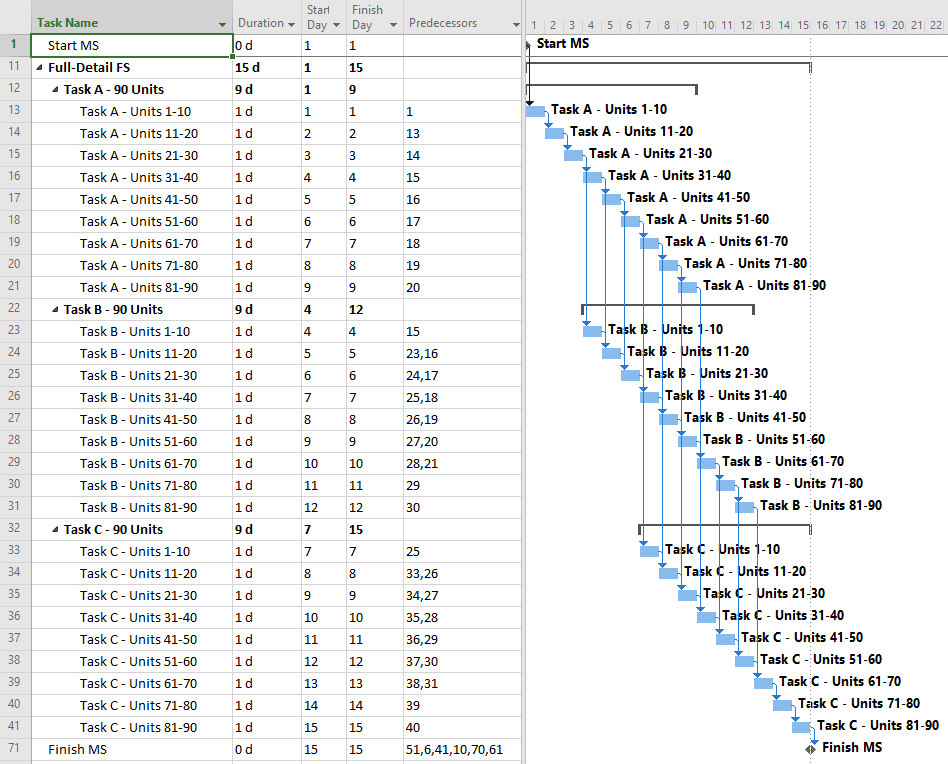Click the Start MS milestone diamond
This screenshot has width=948, height=764.
pos(528,43)
